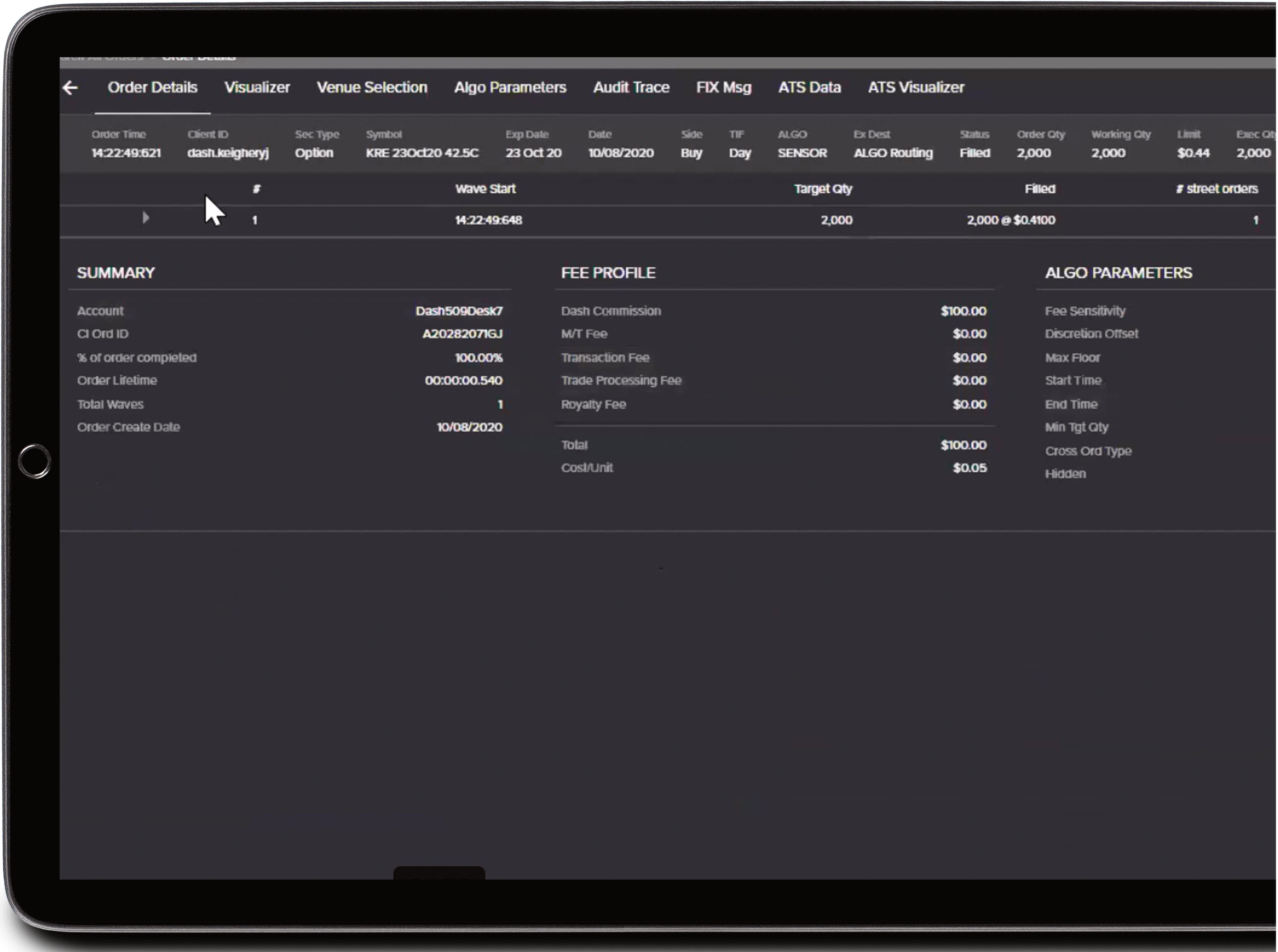Click the Filled column header
This screenshot has height=952, width=1278.
click(x=1039, y=189)
